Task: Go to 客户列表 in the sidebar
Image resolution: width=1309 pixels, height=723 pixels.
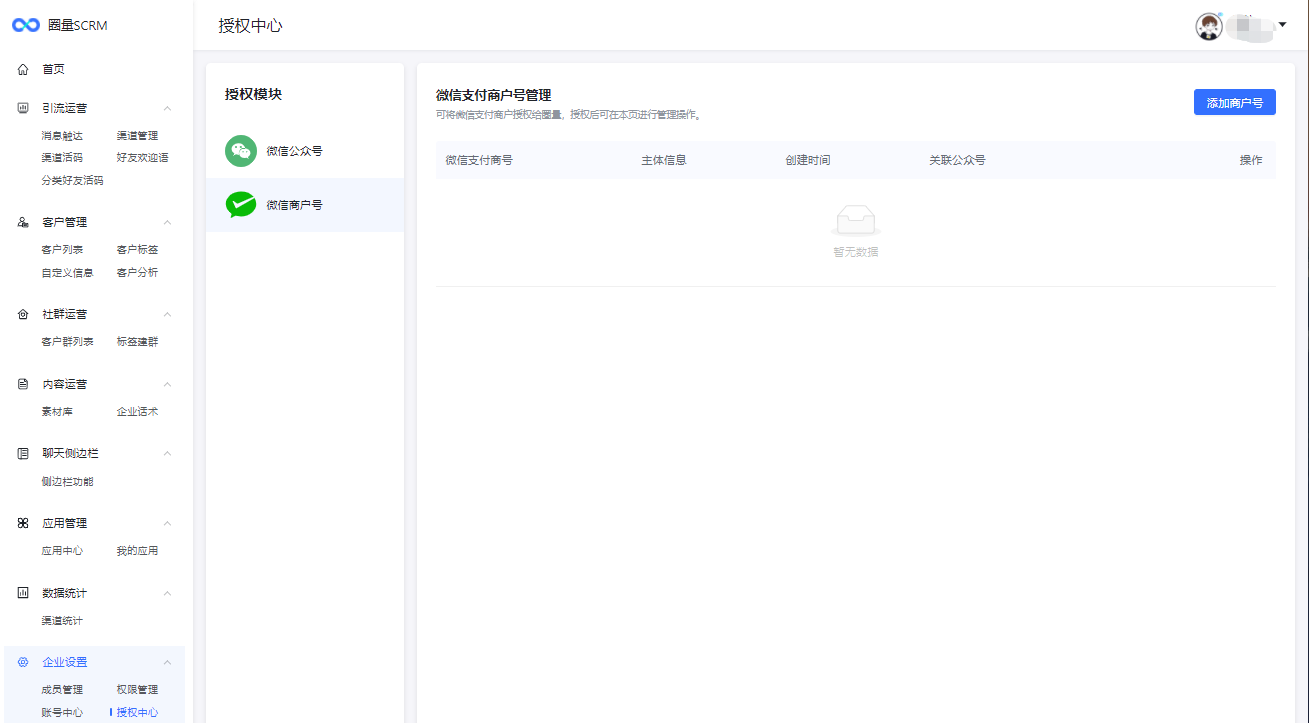Action: click(62, 250)
